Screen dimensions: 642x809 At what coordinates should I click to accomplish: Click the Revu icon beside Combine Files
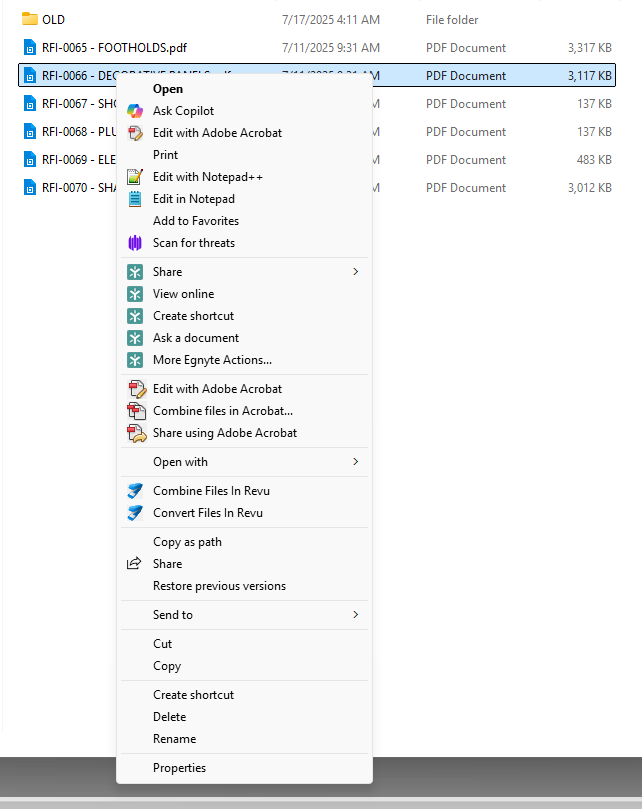pos(135,491)
